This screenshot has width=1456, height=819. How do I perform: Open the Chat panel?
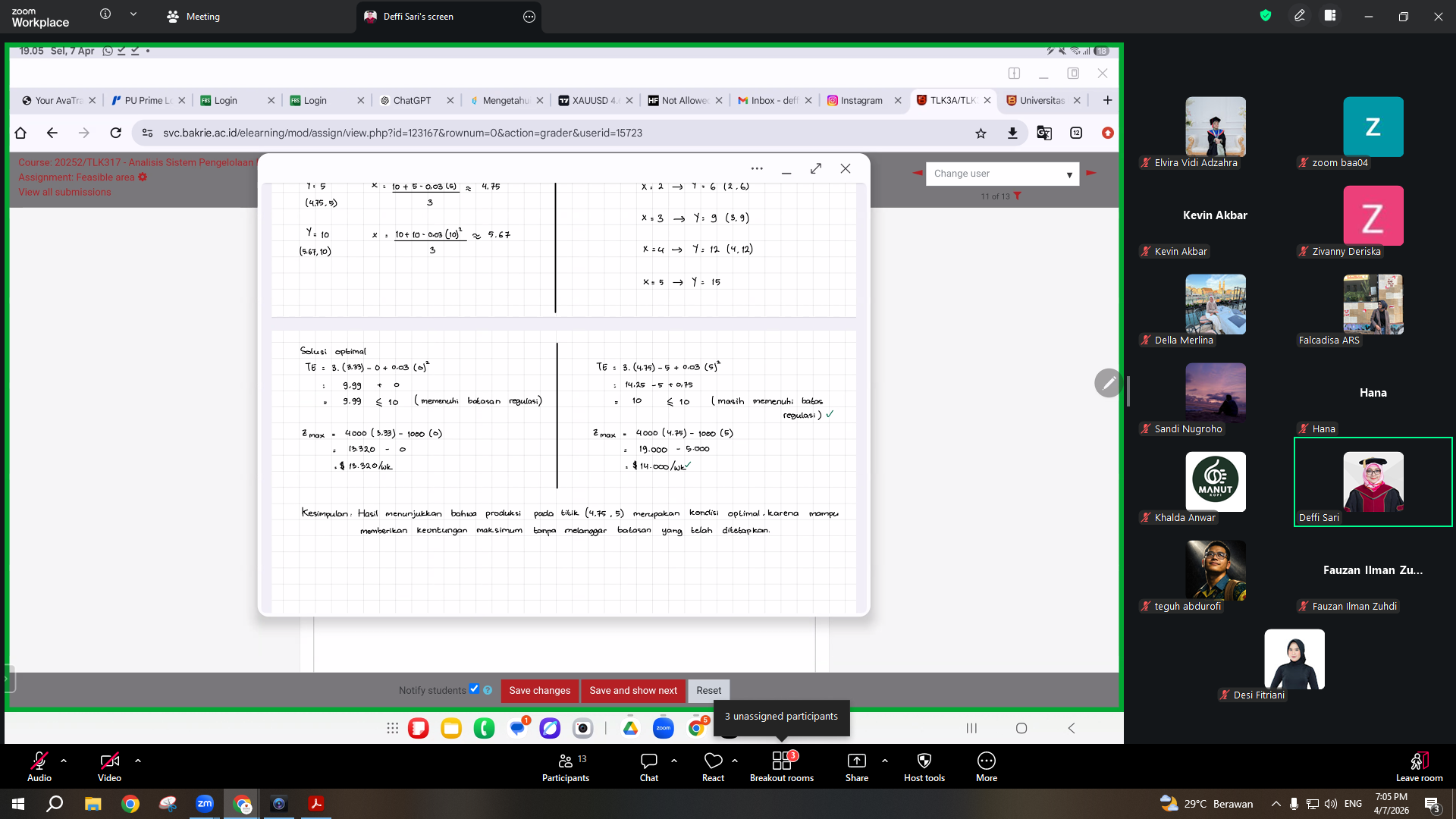(649, 766)
